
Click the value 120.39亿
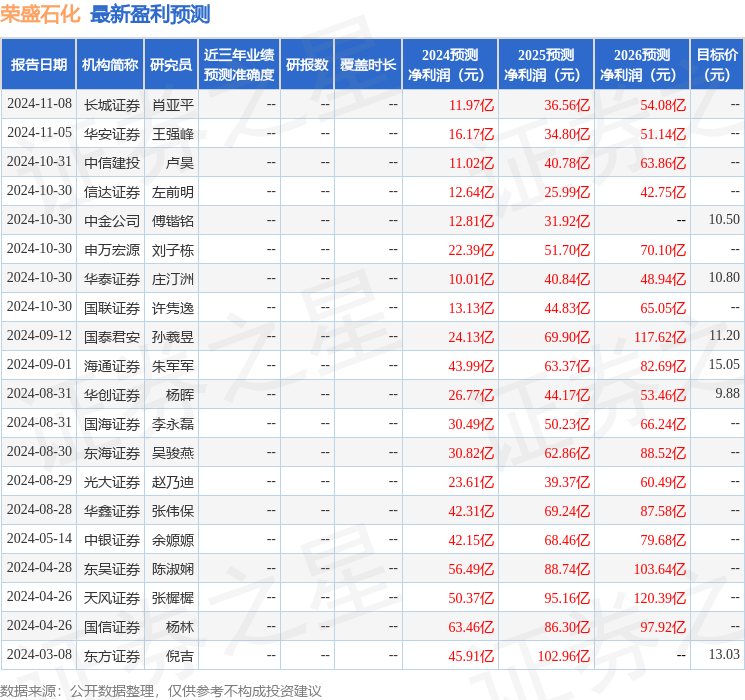tap(660, 598)
